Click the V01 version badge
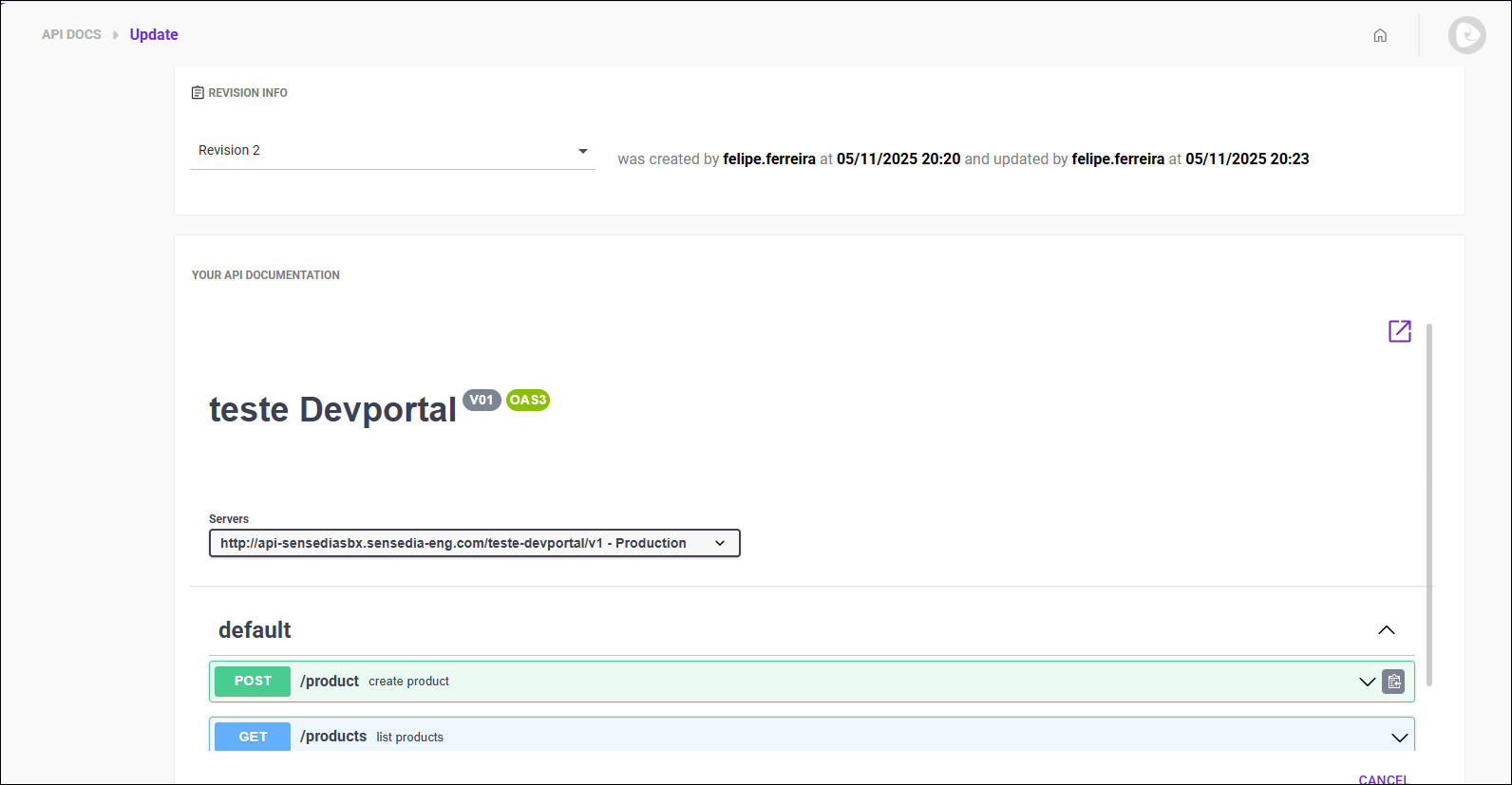Image resolution: width=1512 pixels, height=785 pixels. coord(482,400)
